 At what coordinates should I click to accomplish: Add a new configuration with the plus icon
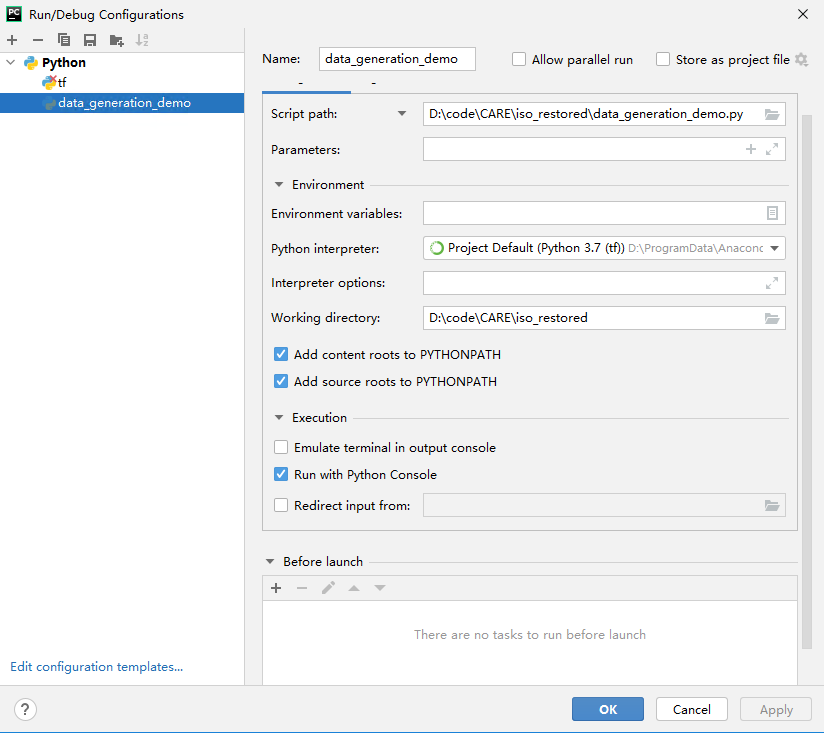(12, 40)
